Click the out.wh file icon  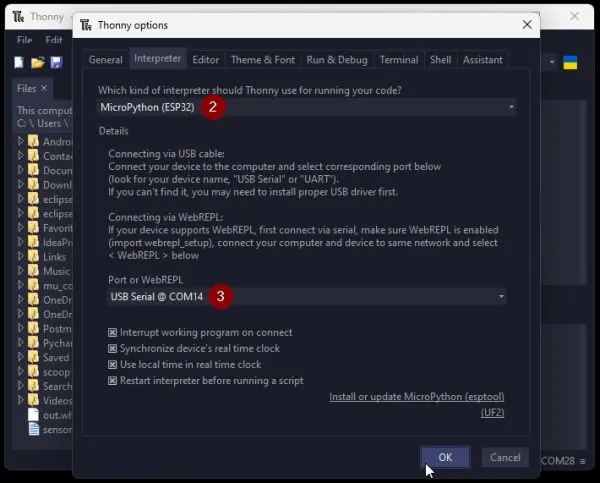tap(33, 415)
